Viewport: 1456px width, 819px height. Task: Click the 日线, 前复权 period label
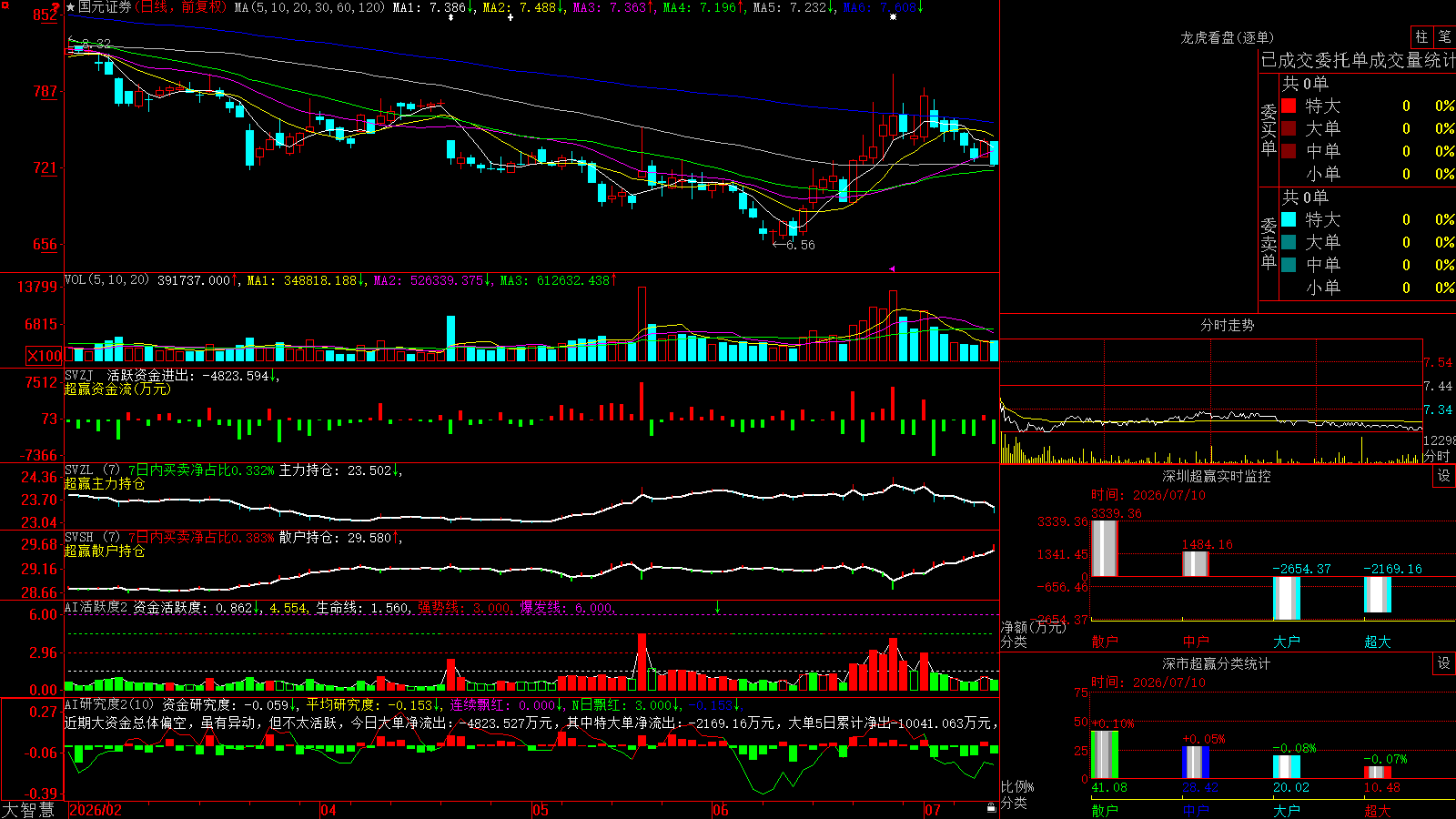click(180, 7)
